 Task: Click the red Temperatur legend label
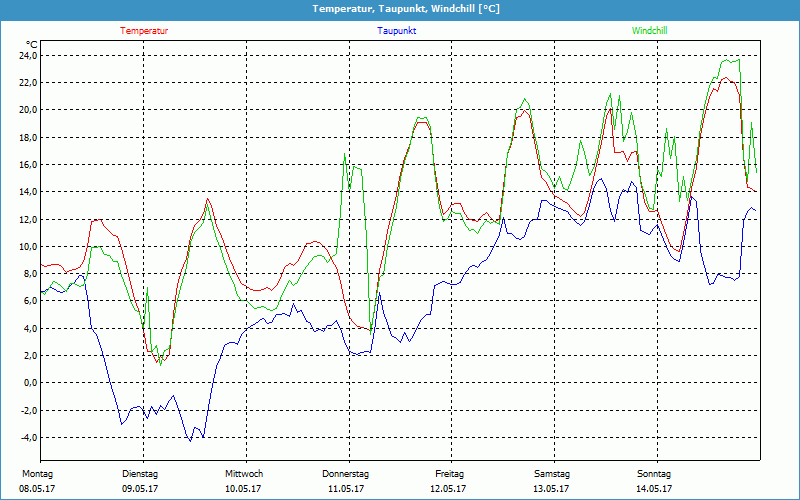click(x=144, y=31)
